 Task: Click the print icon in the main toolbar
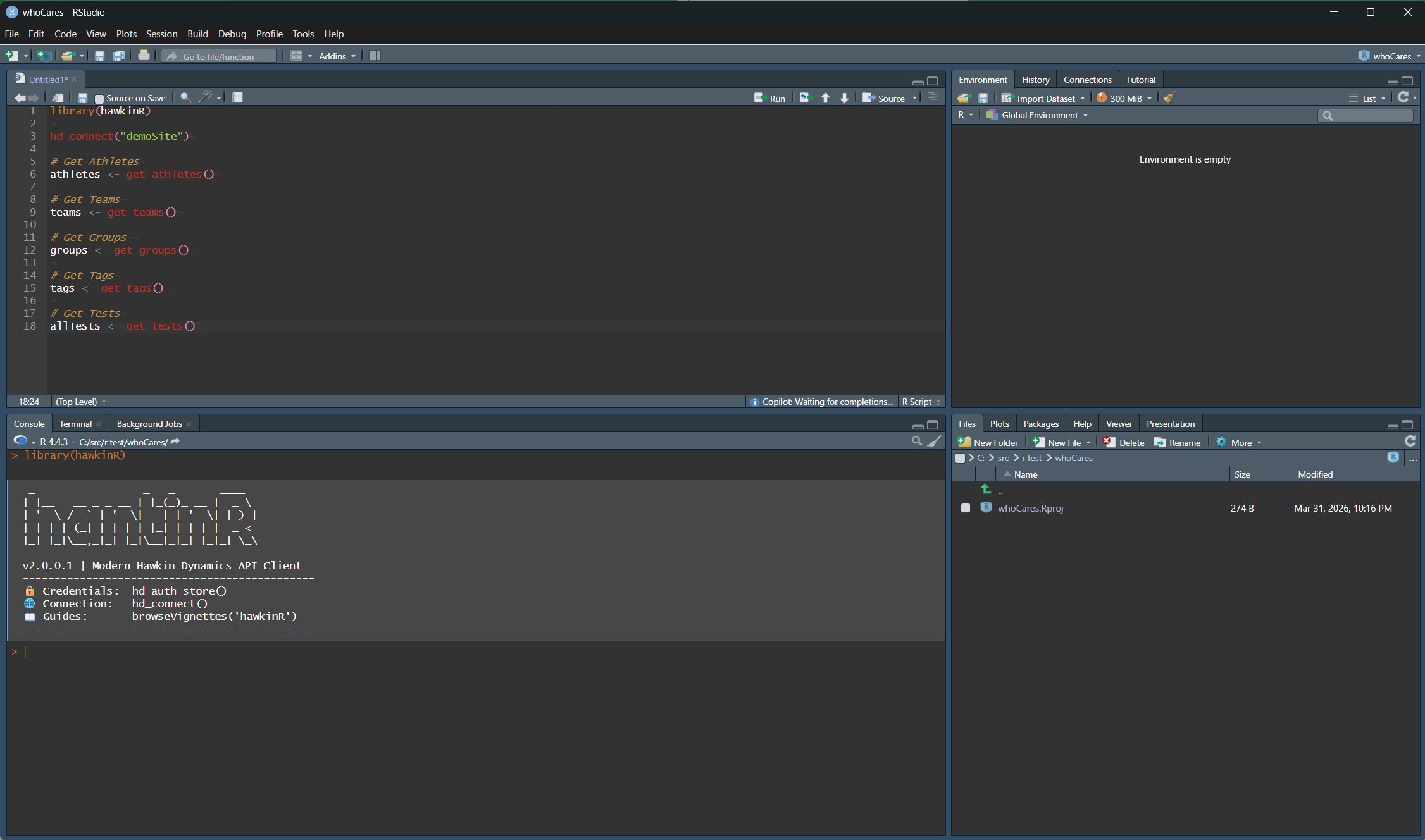point(144,56)
